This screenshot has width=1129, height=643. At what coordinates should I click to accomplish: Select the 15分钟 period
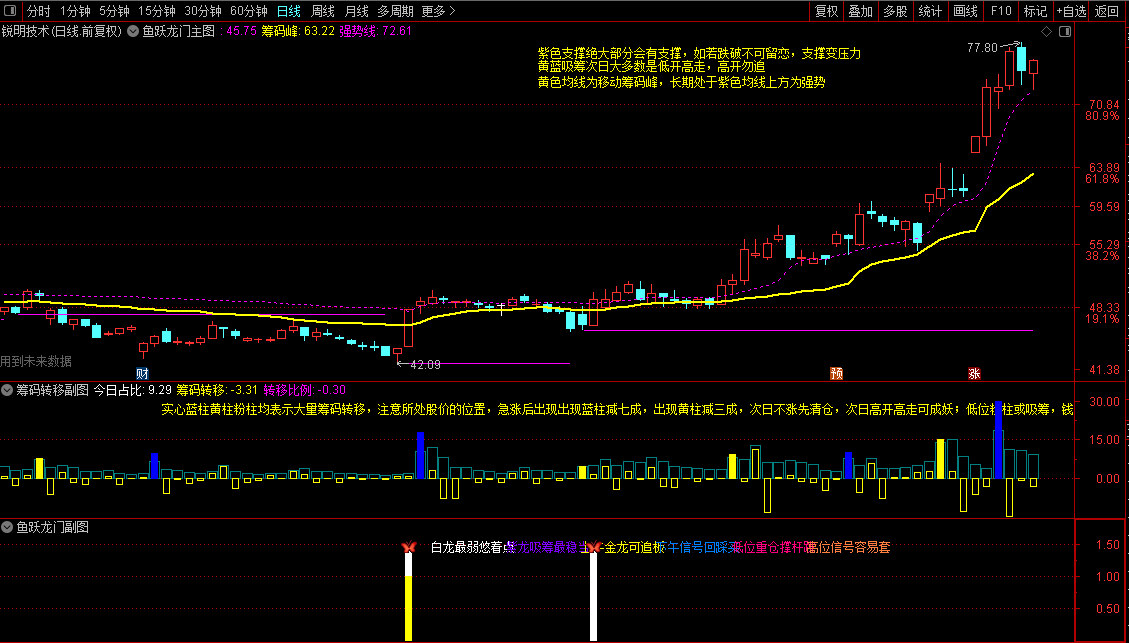157,11
